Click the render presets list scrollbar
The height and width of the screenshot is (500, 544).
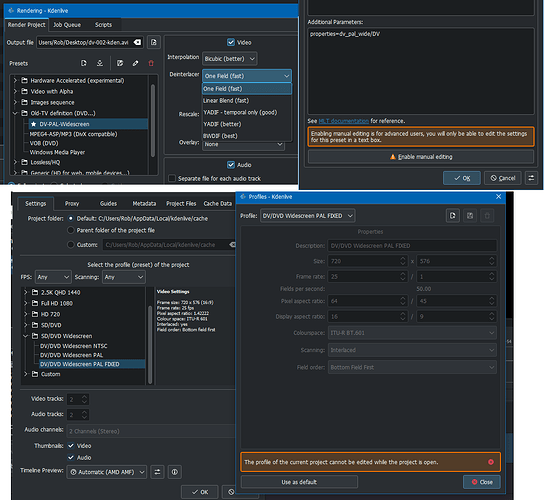[x=153, y=120]
